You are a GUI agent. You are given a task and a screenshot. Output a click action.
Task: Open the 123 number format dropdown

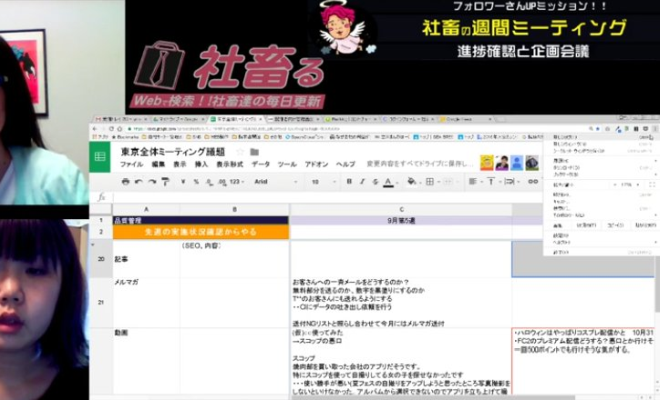coord(236,182)
